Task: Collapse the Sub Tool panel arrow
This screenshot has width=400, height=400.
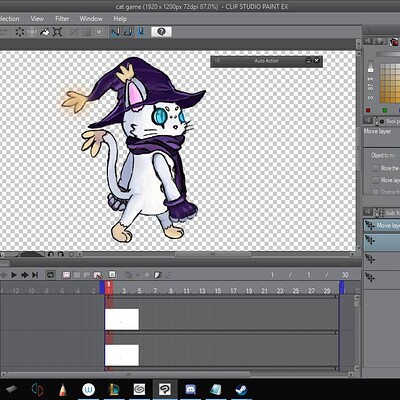Action: point(368,212)
